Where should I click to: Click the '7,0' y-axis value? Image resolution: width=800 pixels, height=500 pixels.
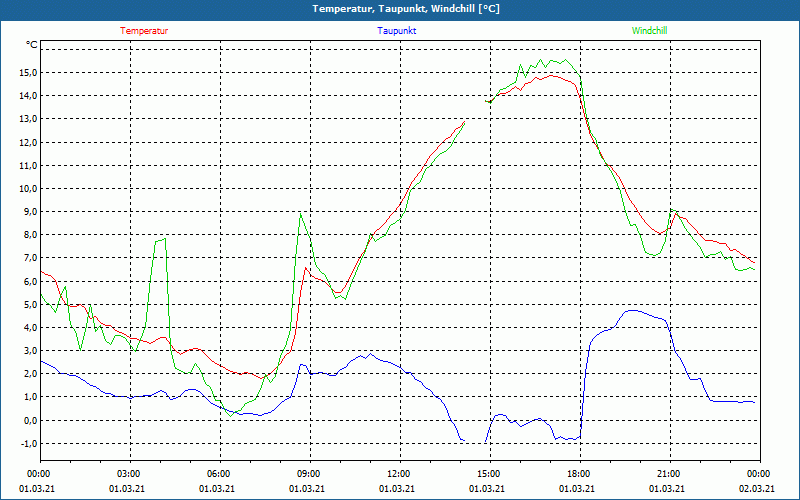(x=30, y=258)
